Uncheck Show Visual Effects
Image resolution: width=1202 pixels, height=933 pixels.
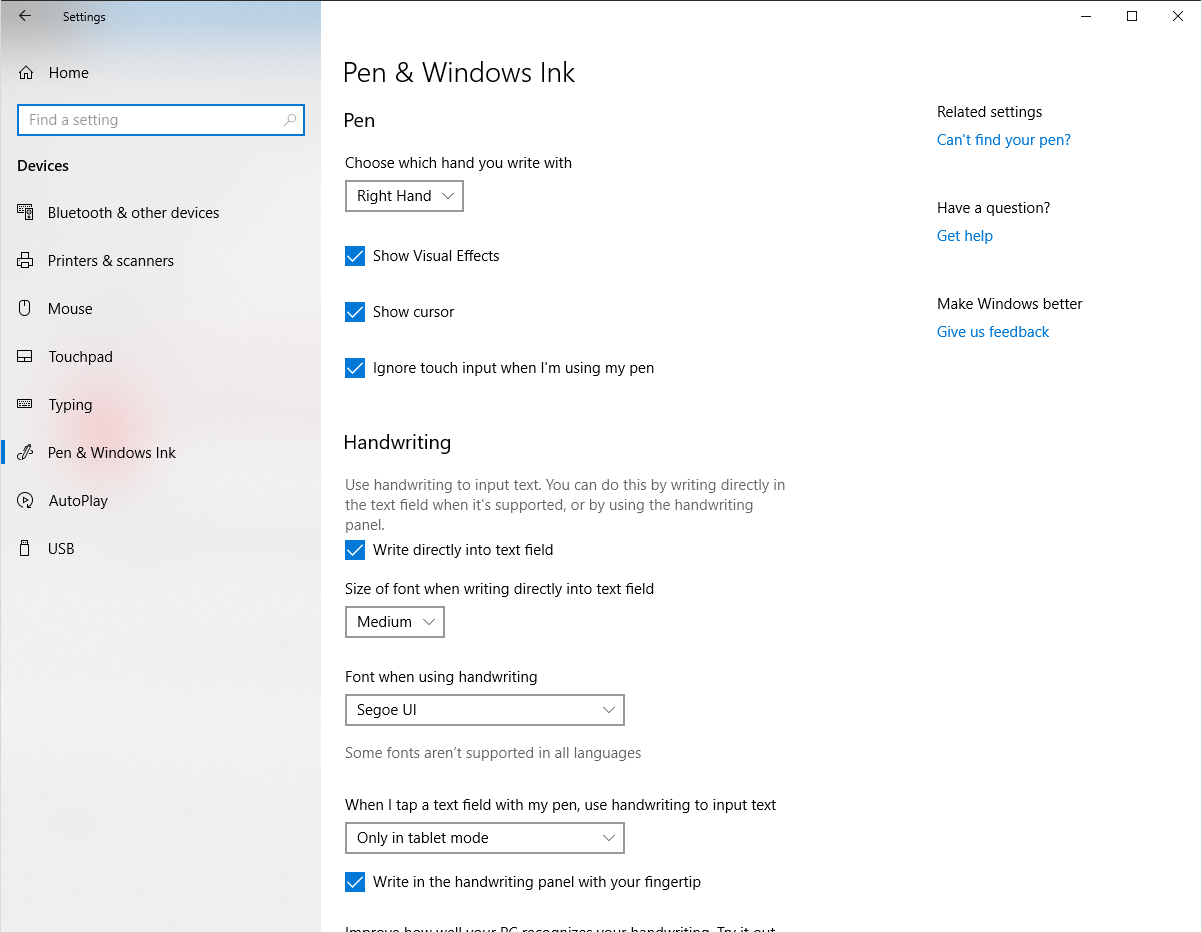(x=355, y=256)
